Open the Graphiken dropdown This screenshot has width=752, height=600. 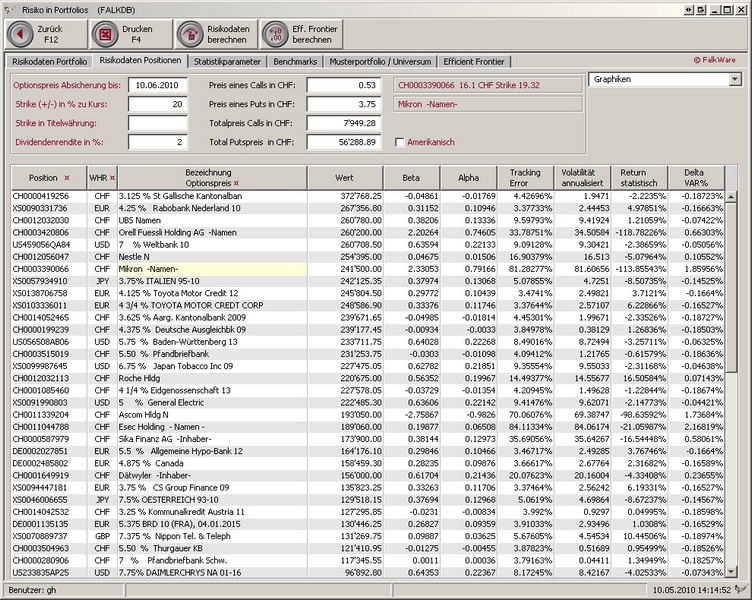coord(735,80)
